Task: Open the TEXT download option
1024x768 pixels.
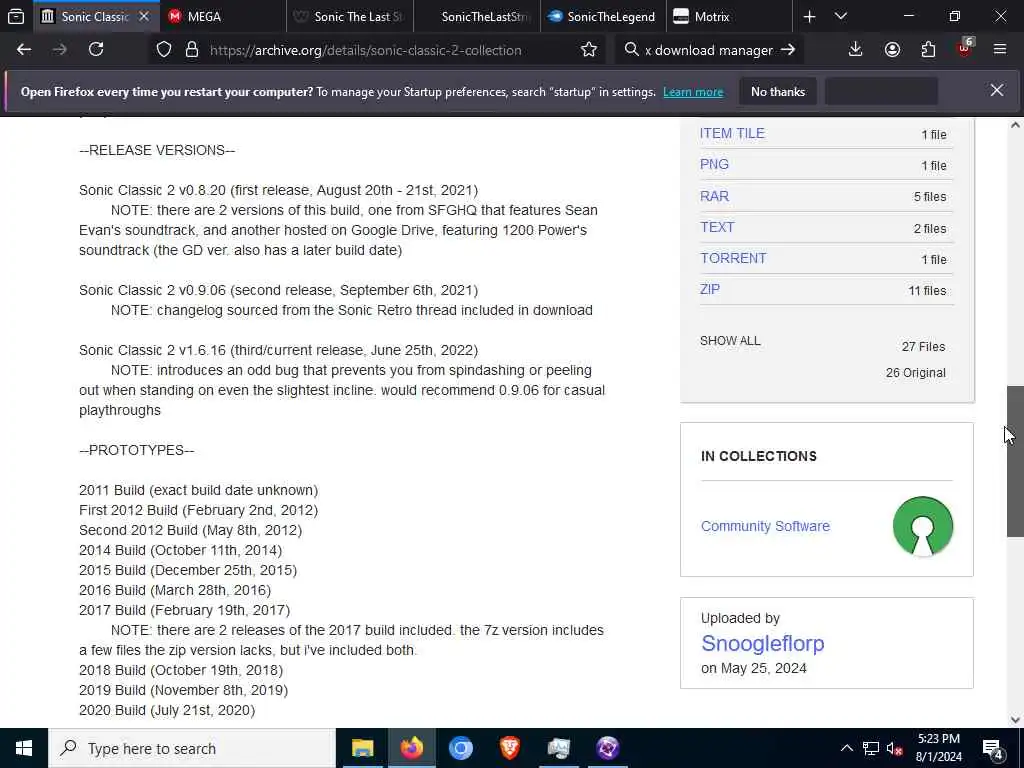Action: click(x=717, y=227)
